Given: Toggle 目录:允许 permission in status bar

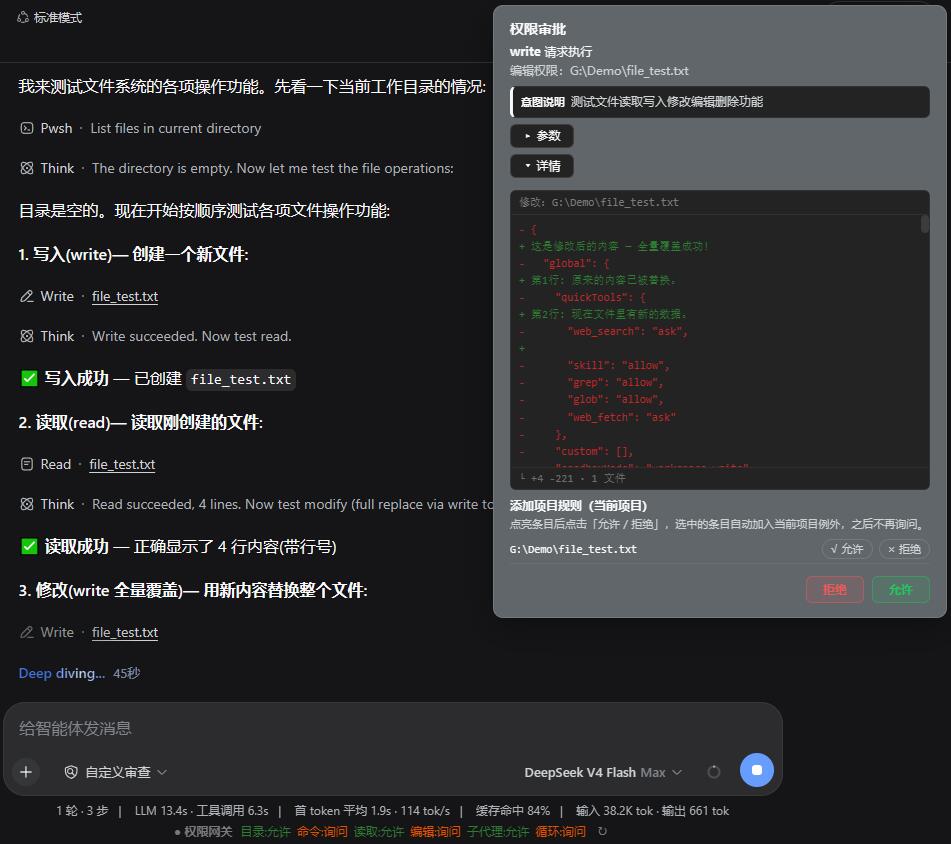Looking at the screenshot, I should 266,831.
